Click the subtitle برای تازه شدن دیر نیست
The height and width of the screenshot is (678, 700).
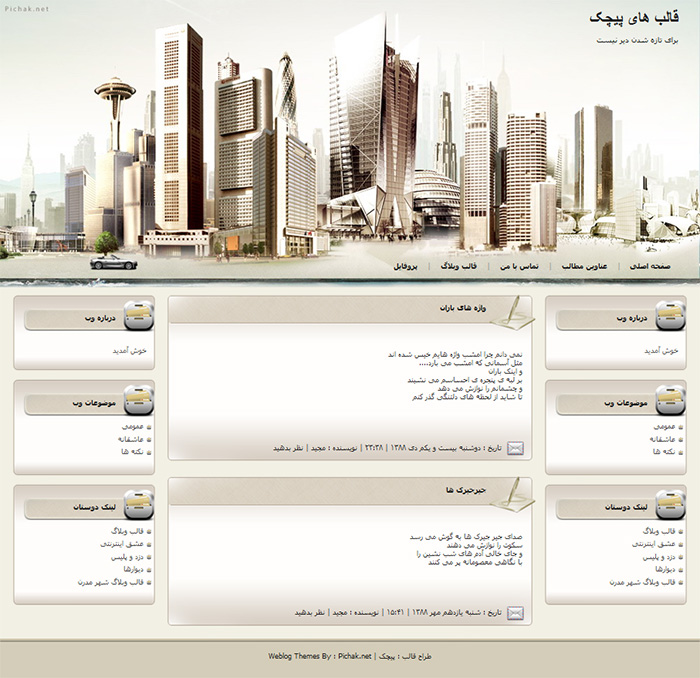pos(638,40)
